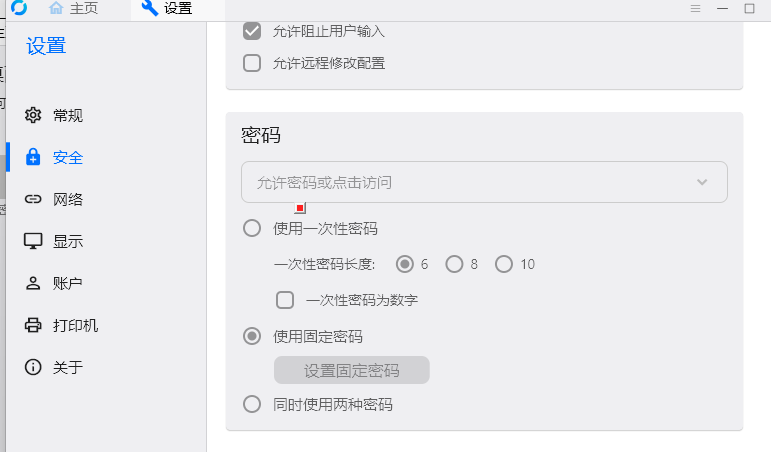Viewport: 771px width, 452px height.
Task: Uncheck 允许阻止用户输入 checkbox
Action: [252, 31]
